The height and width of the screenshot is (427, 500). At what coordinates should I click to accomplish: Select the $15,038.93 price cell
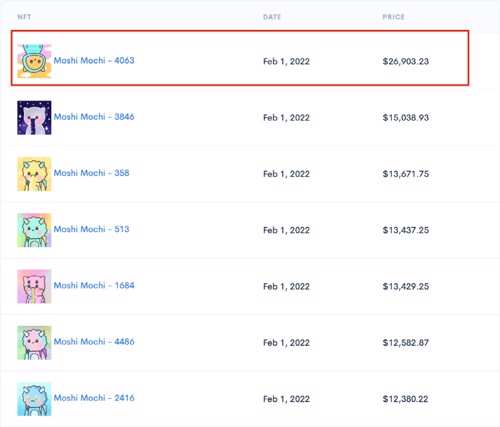point(406,118)
